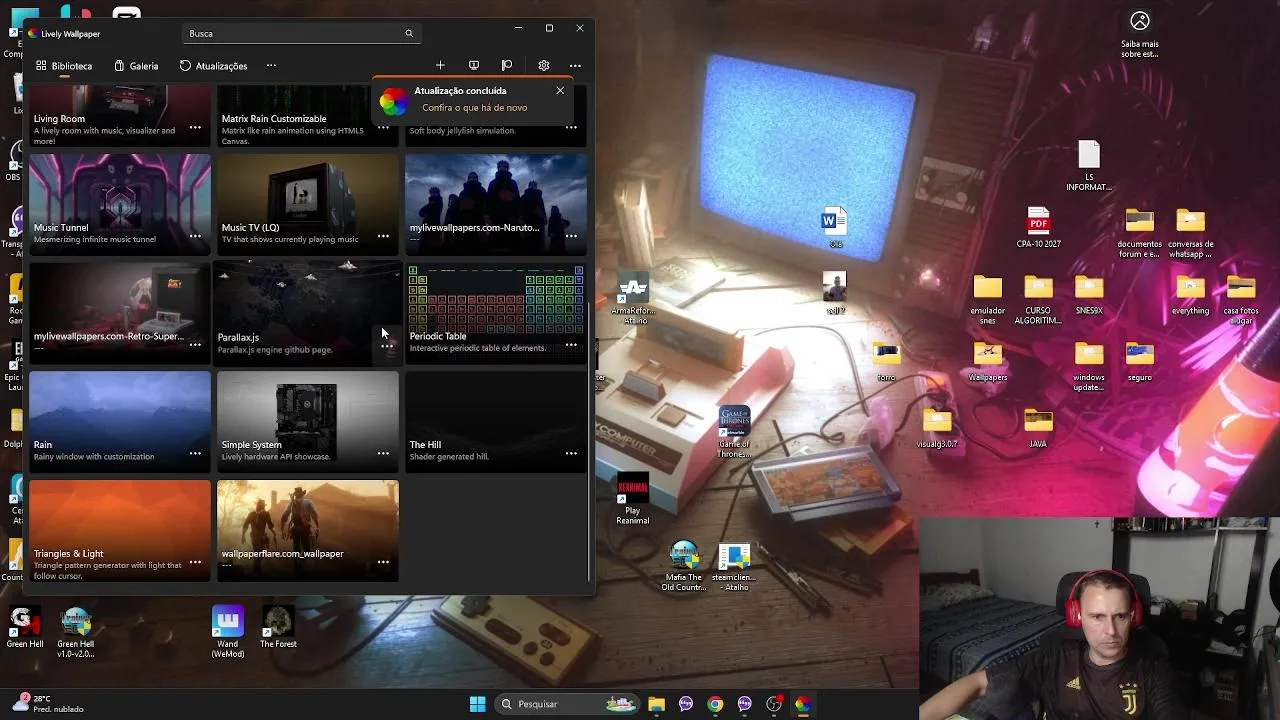Switch to the Biblioteca tab
Viewport: 1280px width, 720px height.
64,66
